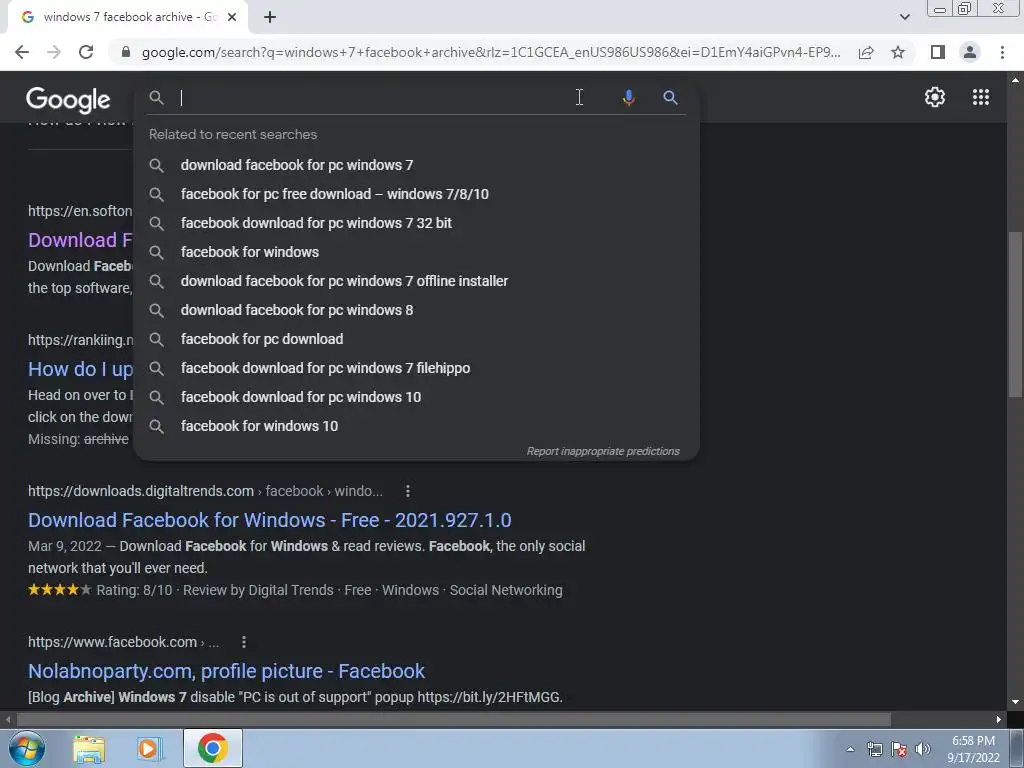Open options dots for digitaltrends result
This screenshot has height=768, width=1024.
coord(408,491)
